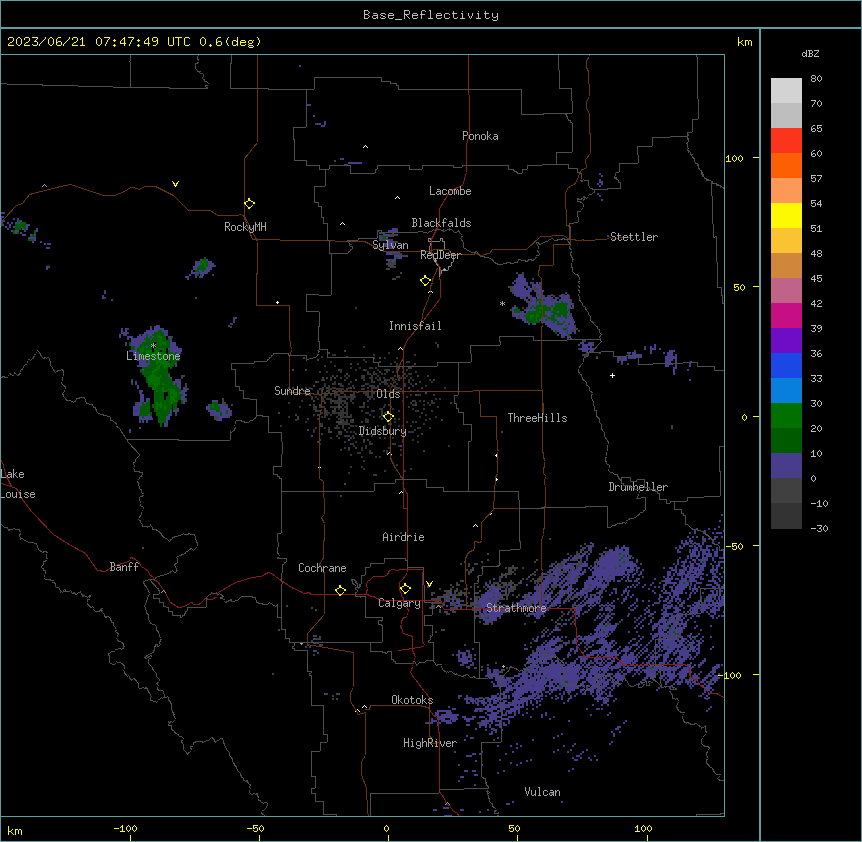Click the Lacombe city label
Viewport: 862px width, 842px height.
(x=450, y=191)
